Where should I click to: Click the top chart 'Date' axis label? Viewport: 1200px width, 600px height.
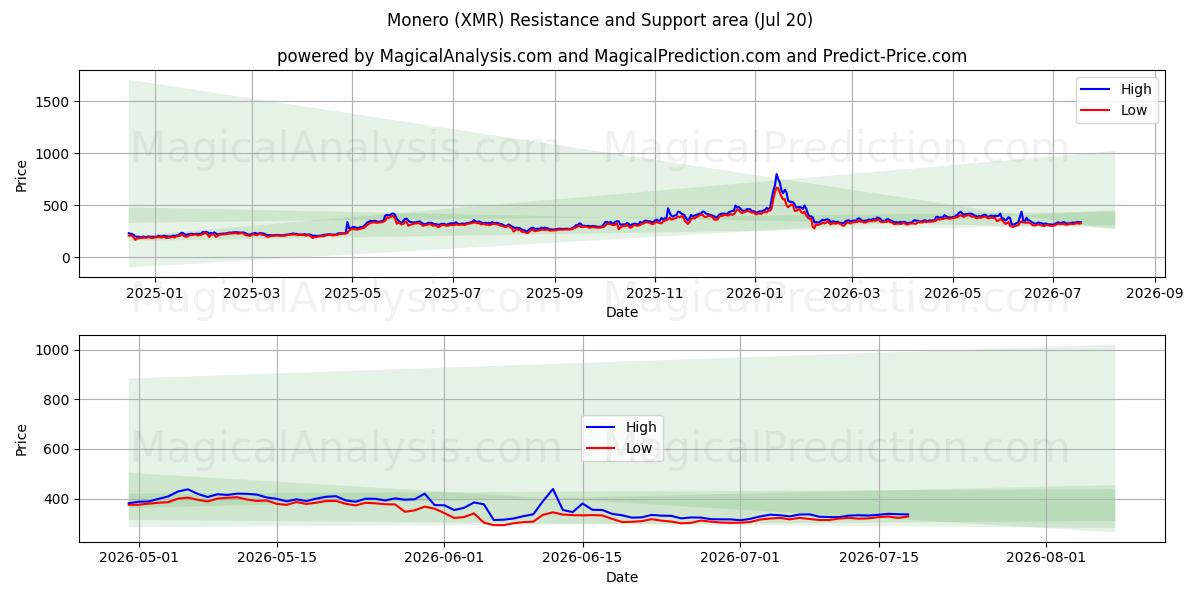(x=622, y=313)
